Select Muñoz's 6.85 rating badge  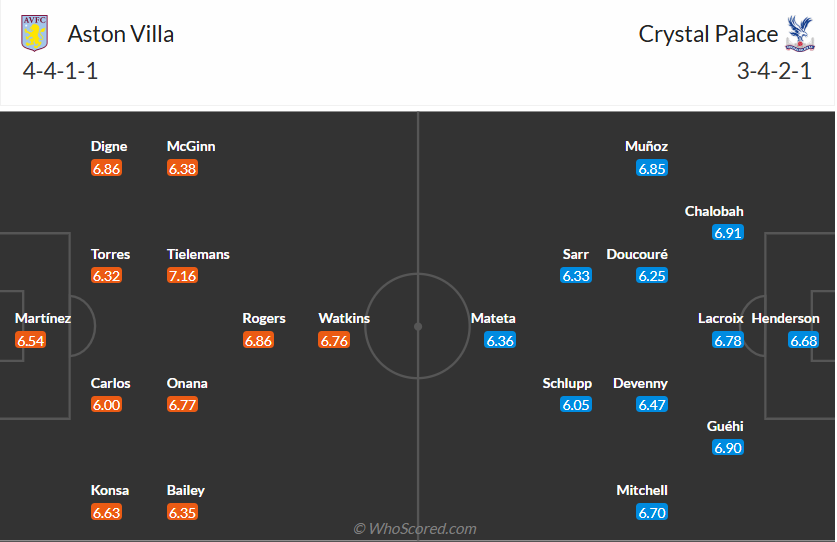[652, 169]
